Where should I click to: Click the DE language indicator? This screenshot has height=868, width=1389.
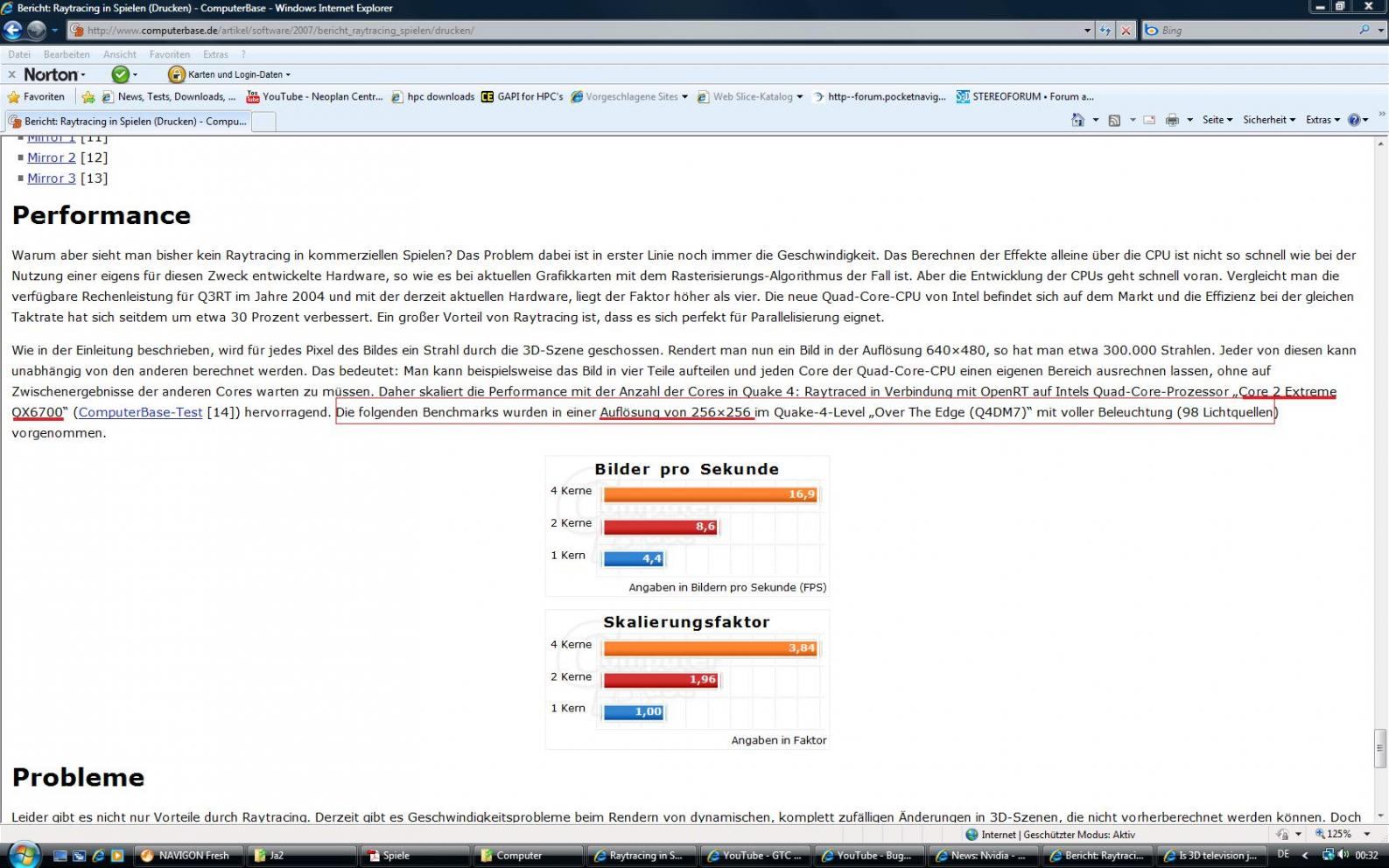[x=1283, y=855]
